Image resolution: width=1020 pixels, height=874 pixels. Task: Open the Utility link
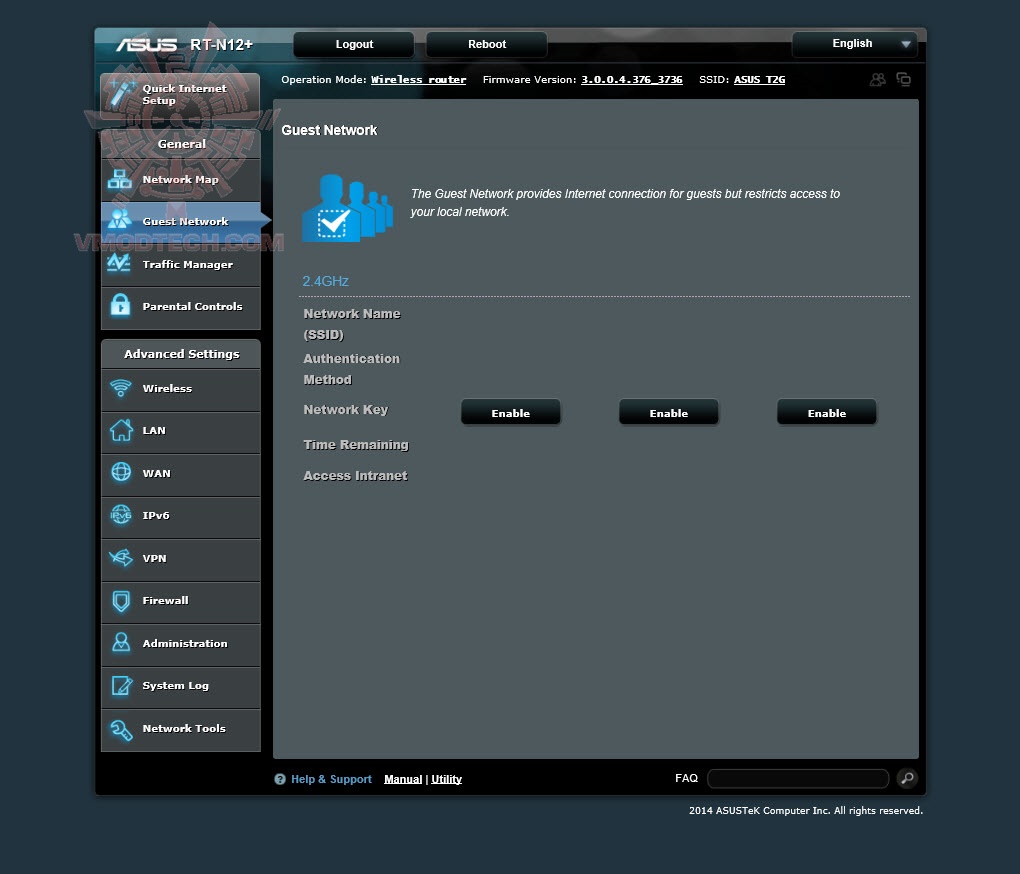point(446,779)
